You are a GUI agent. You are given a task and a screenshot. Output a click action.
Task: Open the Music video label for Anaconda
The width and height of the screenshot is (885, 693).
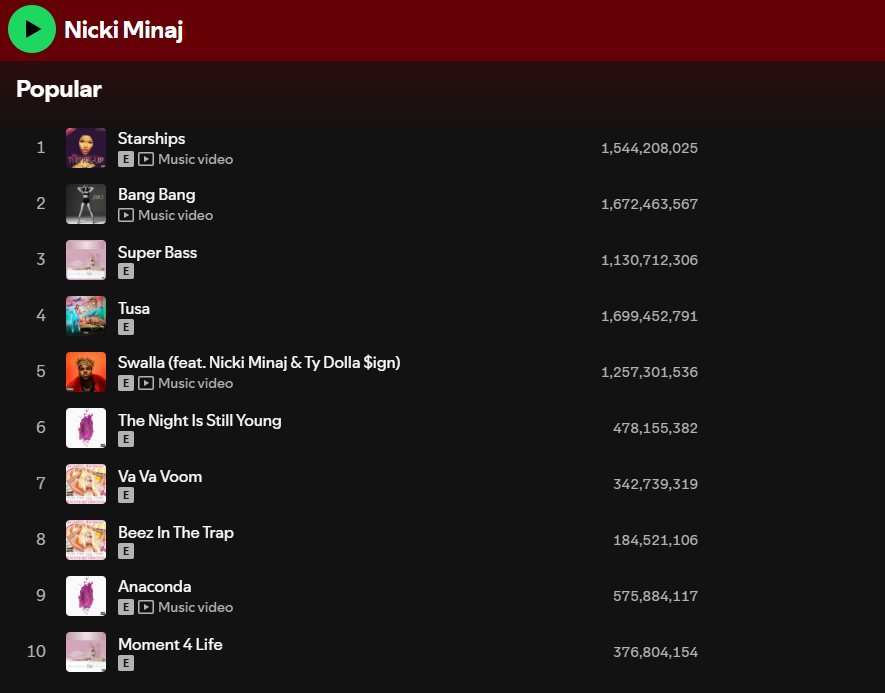coord(195,607)
